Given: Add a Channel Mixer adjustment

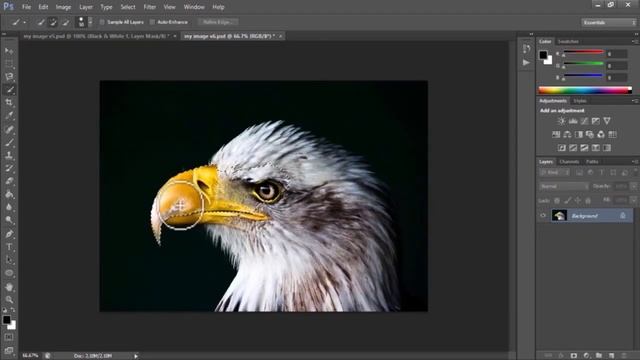Looking at the screenshot, I should [601, 134].
